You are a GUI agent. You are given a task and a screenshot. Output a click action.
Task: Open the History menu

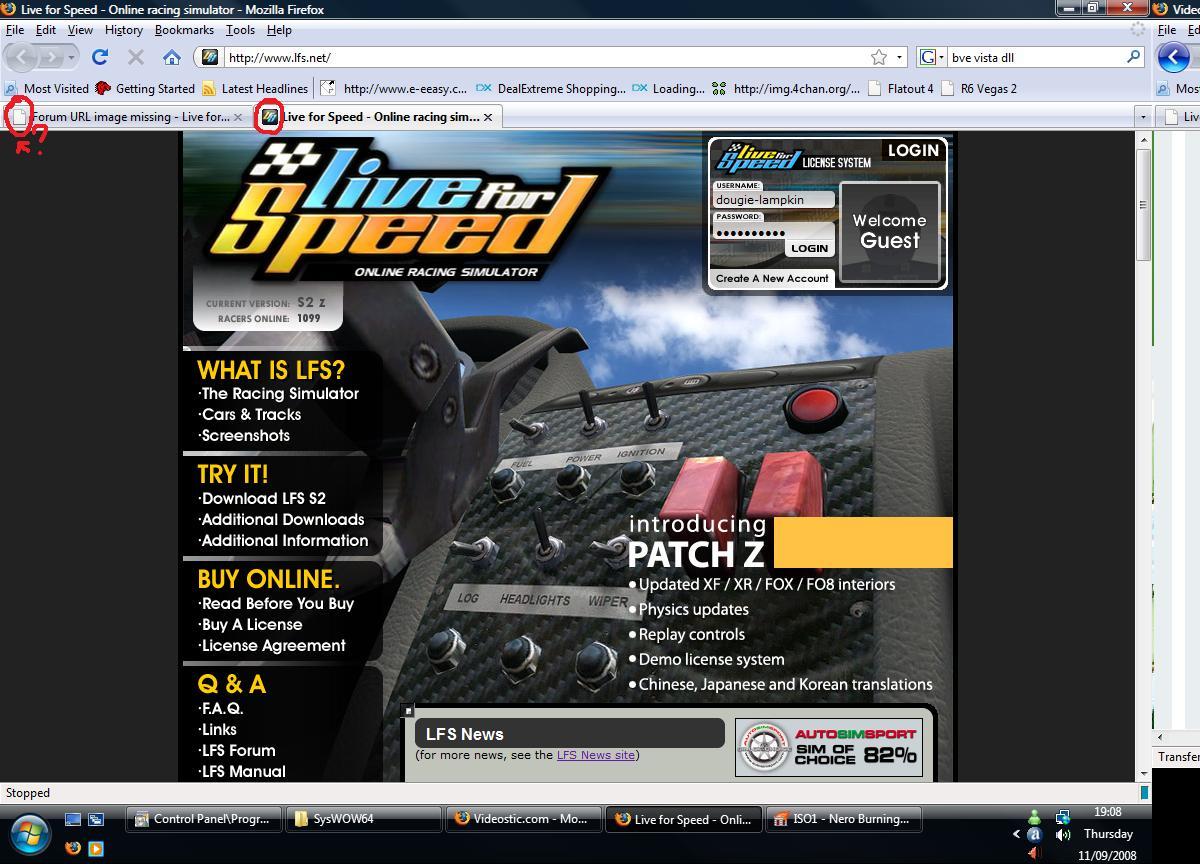coord(124,30)
